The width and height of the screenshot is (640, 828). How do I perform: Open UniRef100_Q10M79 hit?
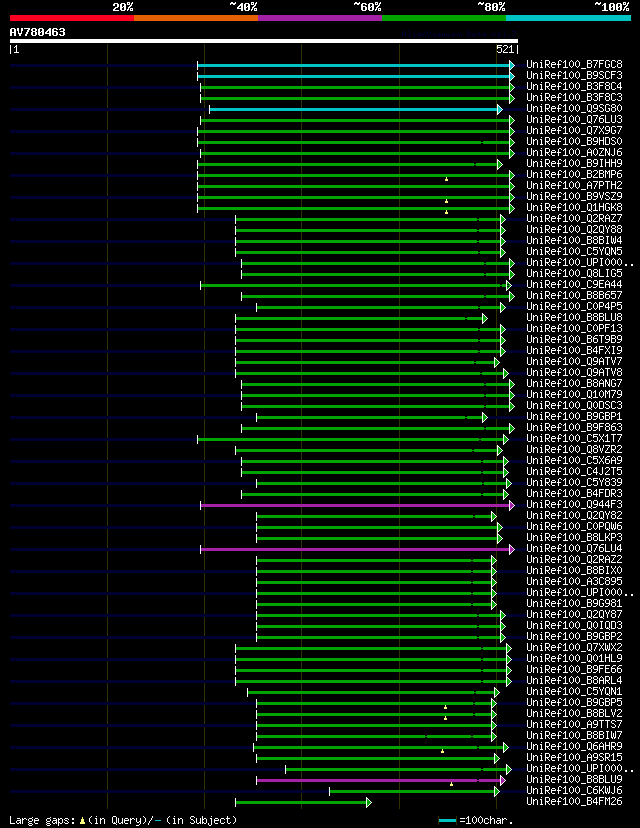click(x=575, y=394)
